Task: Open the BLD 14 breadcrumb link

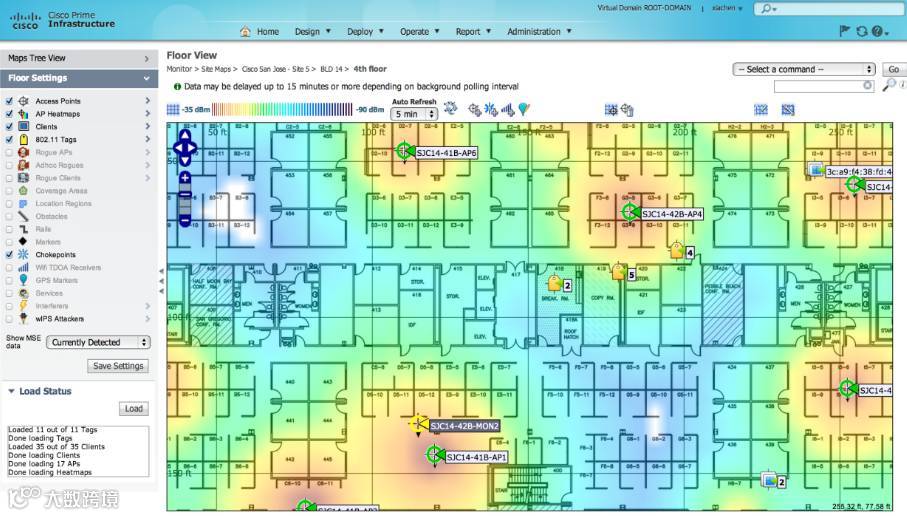Action: click(x=331, y=69)
